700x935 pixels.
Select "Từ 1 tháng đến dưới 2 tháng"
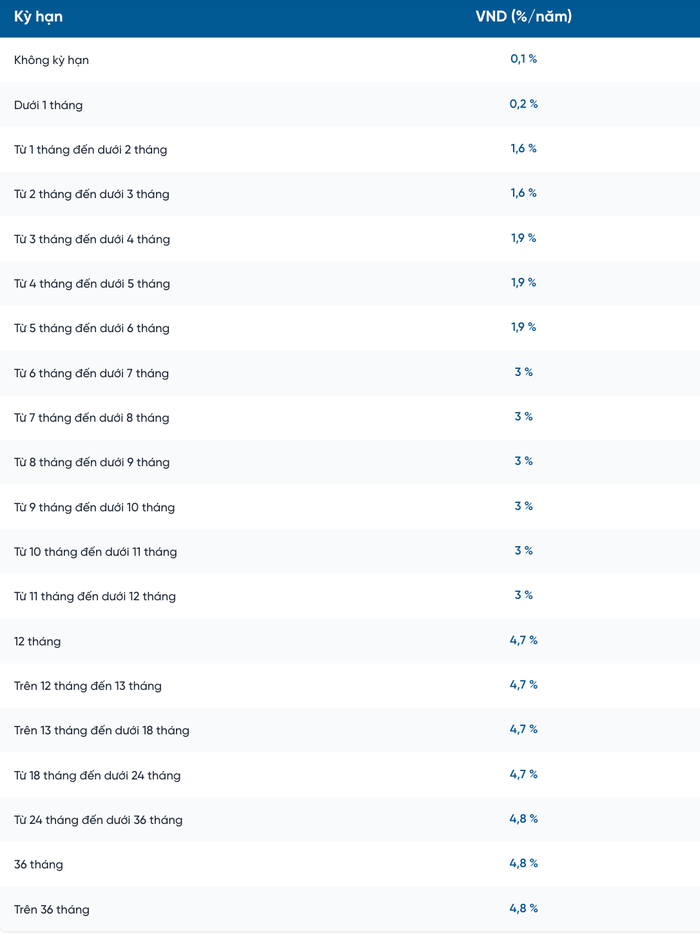click(91, 150)
